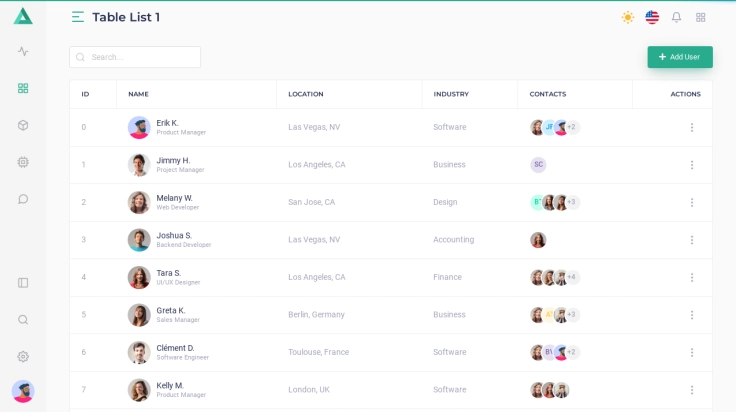The height and width of the screenshot is (412, 736).
Task: Toggle sidebar with the hamburger menu icon
Action: coord(78,17)
